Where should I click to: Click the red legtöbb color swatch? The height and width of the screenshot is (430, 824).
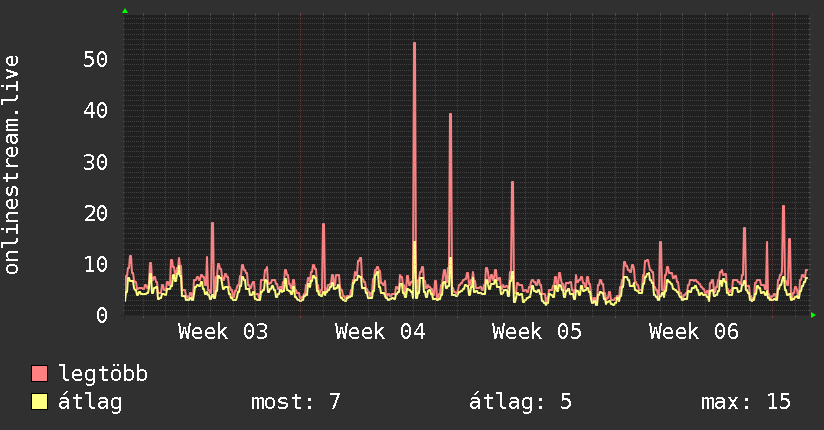click(39, 373)
